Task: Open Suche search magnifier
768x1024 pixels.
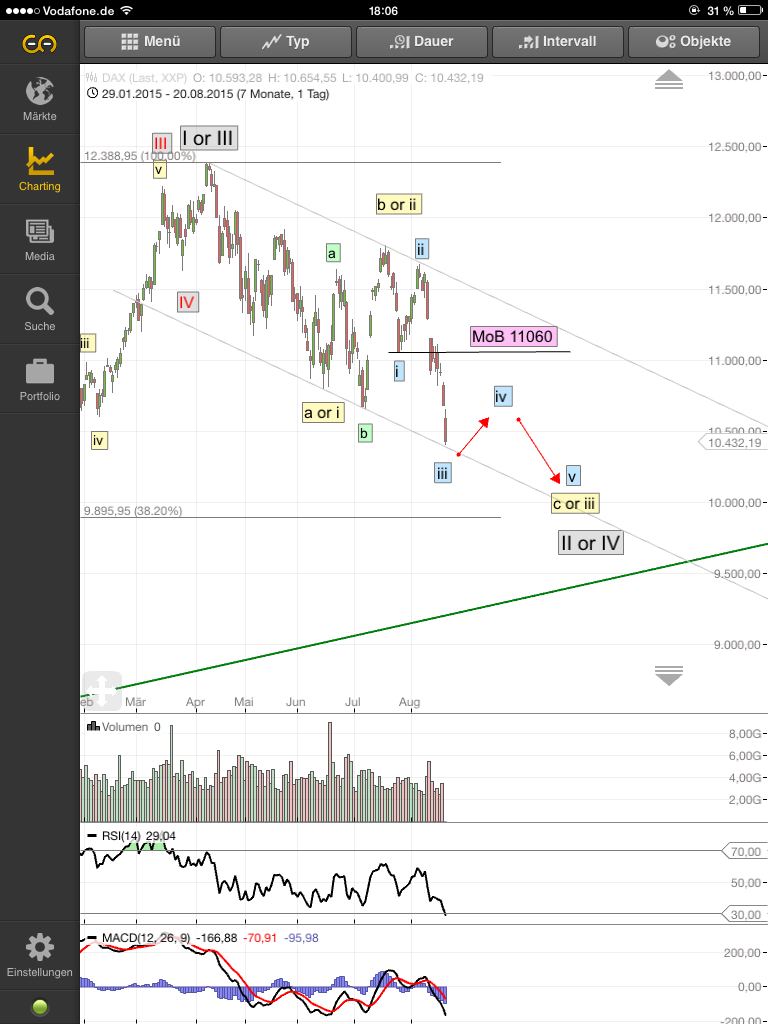Action: pyautogui.click(x=40, y=310)
